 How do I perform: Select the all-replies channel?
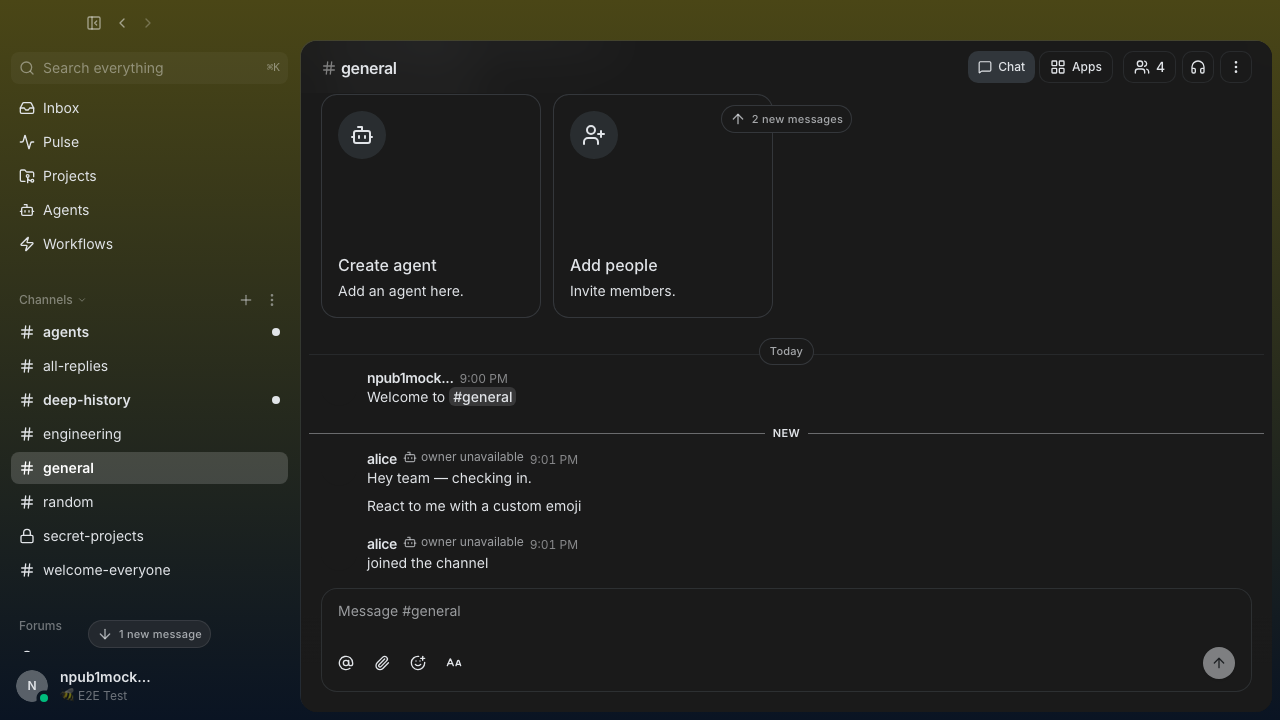pos(150,366)
